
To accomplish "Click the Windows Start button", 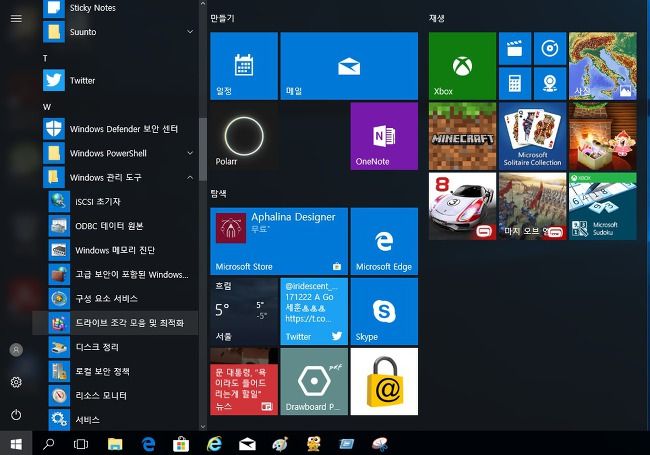I will pyautogui.click(x=16, y=443).
